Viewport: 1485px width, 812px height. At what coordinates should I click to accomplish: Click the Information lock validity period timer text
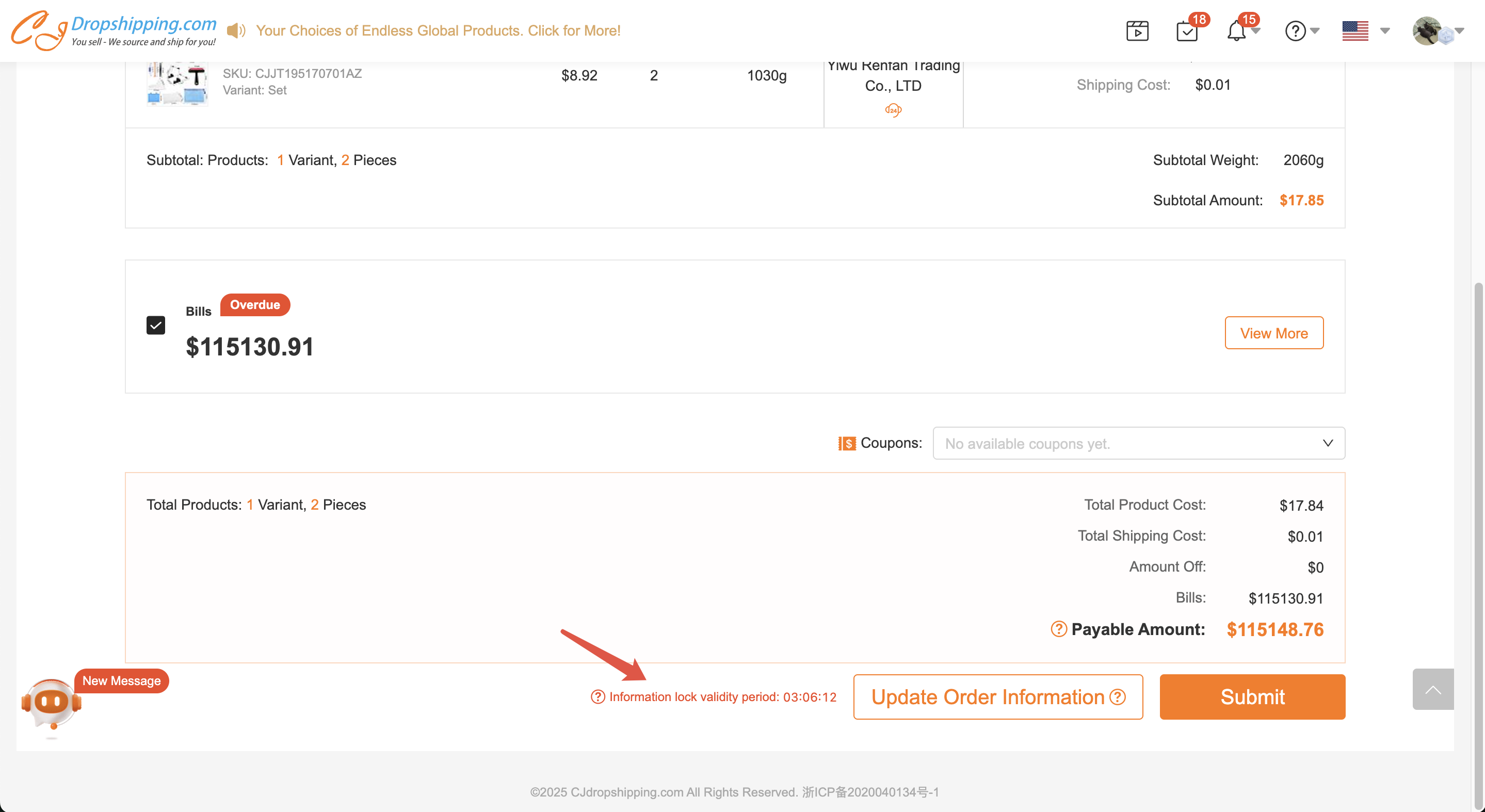[x=723, y=697]
